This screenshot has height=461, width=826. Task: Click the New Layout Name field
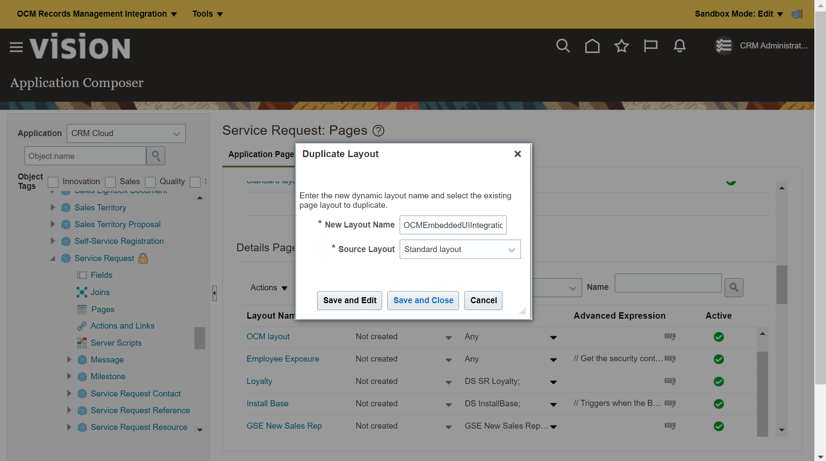[x=453, y=225]
